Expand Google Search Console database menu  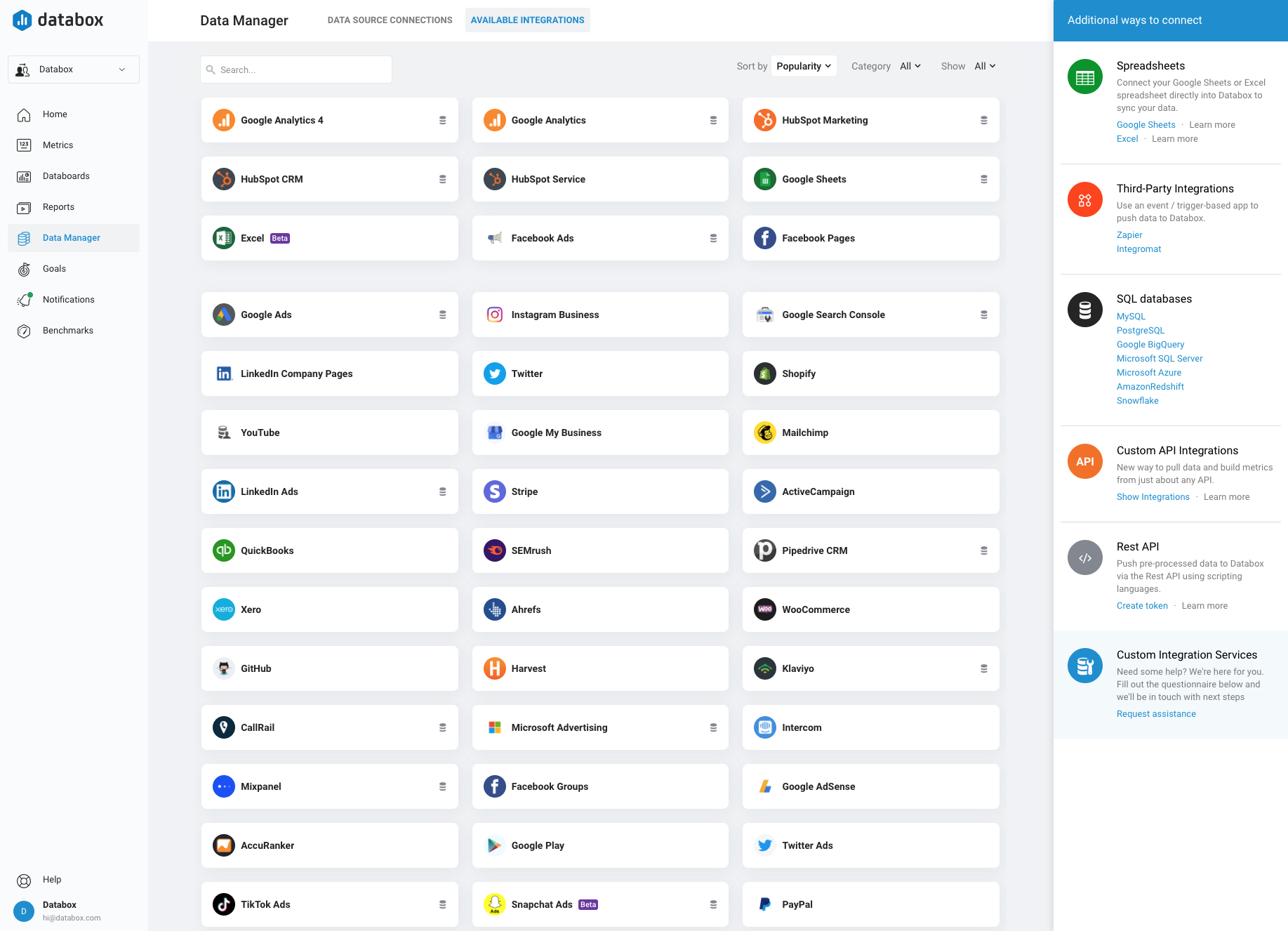[x=984, y=315]
